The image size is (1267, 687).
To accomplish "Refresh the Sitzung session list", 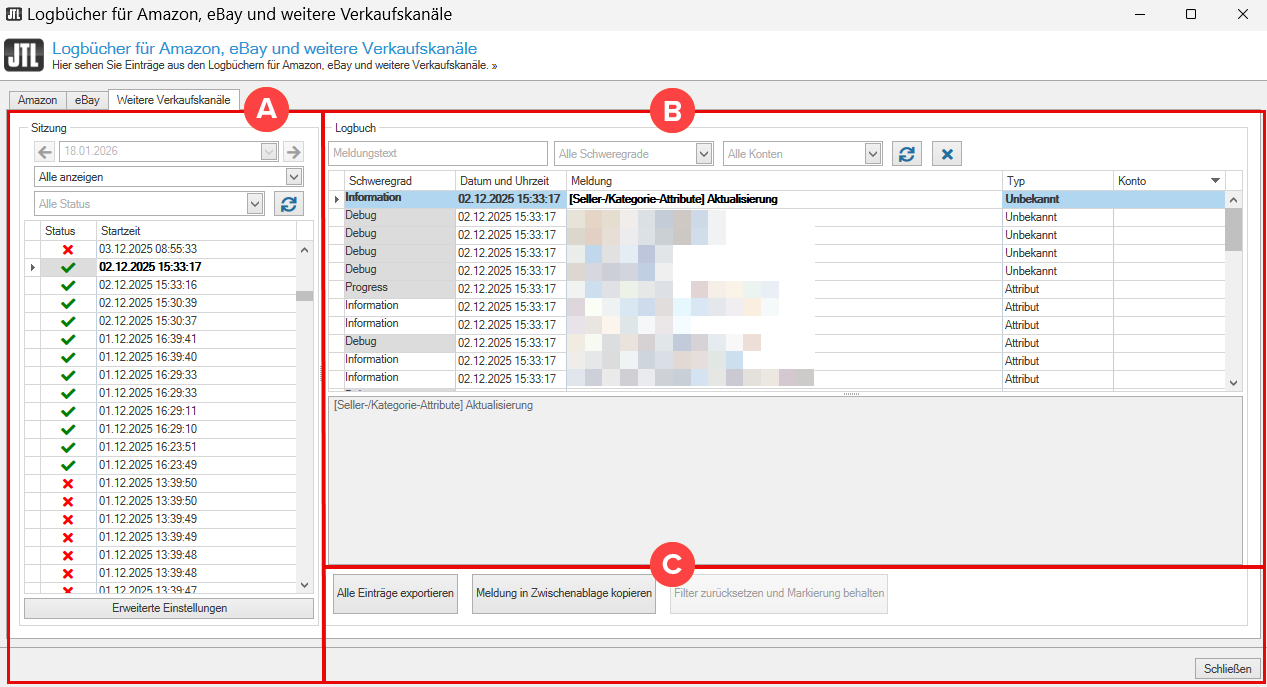I will click(x=289, y=204).
